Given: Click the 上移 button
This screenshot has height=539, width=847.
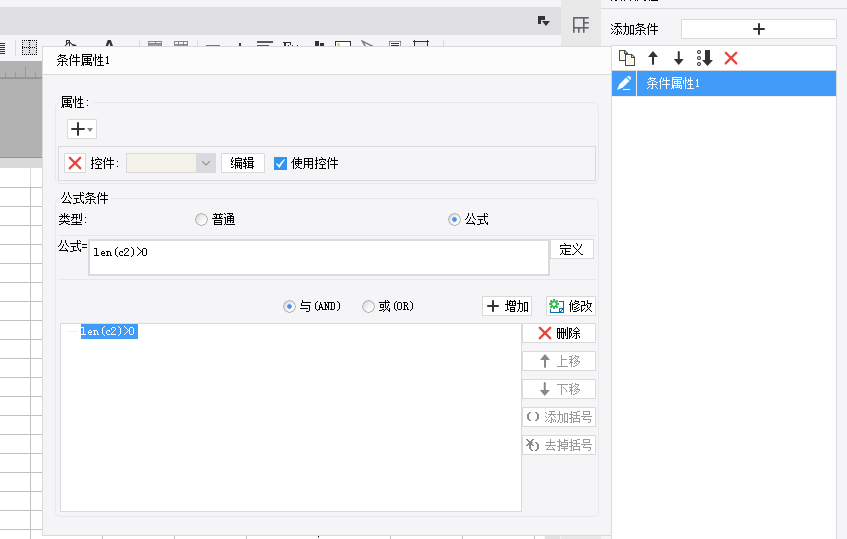Looking at the screenshot, I should [x=559, y=361].
